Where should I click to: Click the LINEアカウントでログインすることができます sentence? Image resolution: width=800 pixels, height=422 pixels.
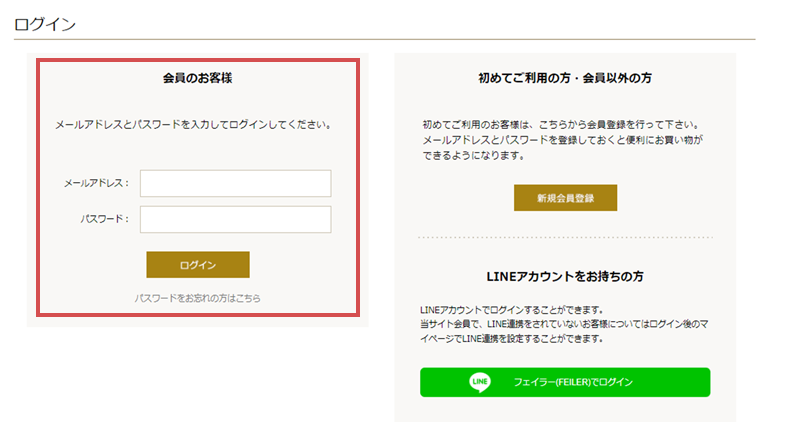pos(512,310)
